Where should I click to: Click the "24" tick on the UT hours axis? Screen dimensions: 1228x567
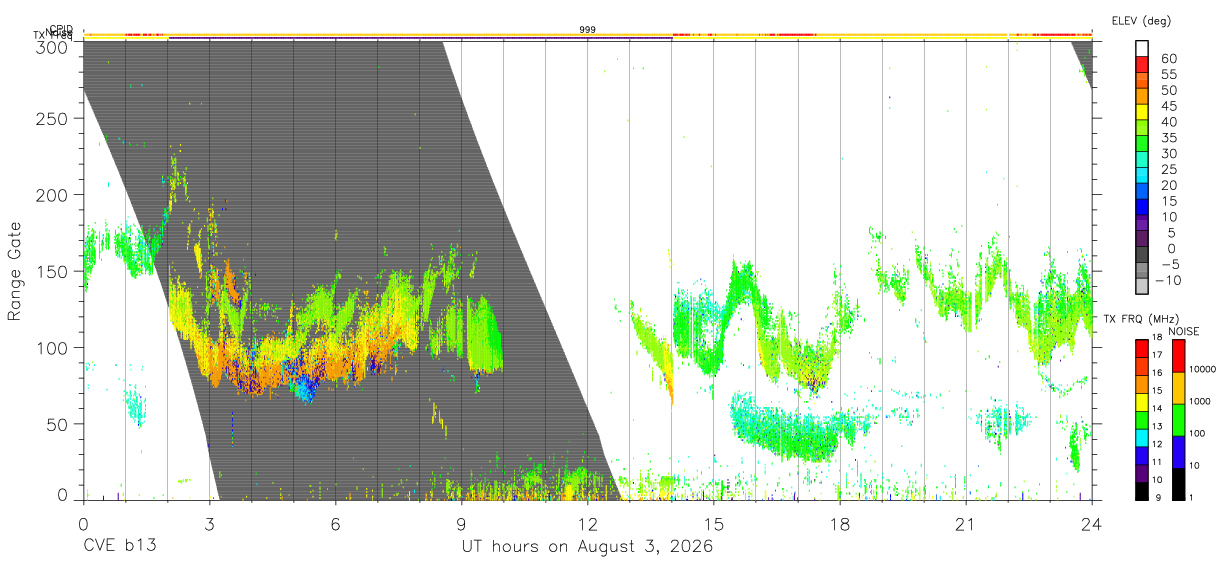click(x=1091, y=524)
